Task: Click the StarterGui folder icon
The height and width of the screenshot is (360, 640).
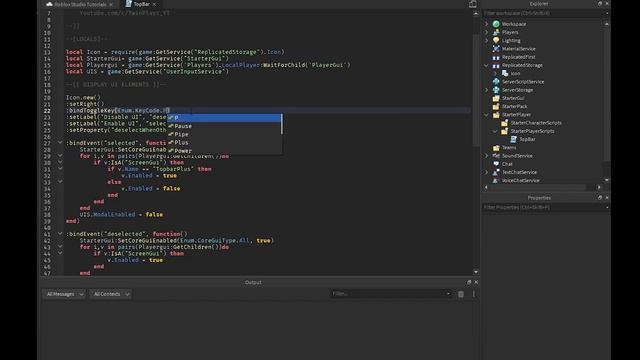Action: pos(496,98)
